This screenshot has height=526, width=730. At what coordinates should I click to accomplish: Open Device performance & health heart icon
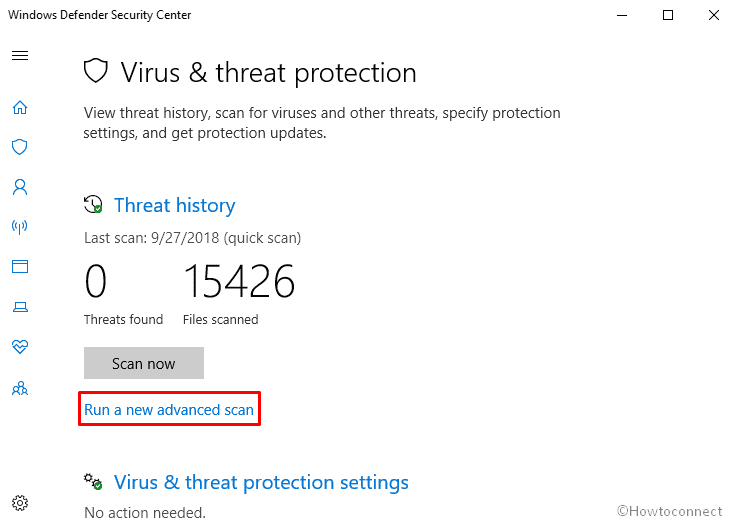coord(20,346)
